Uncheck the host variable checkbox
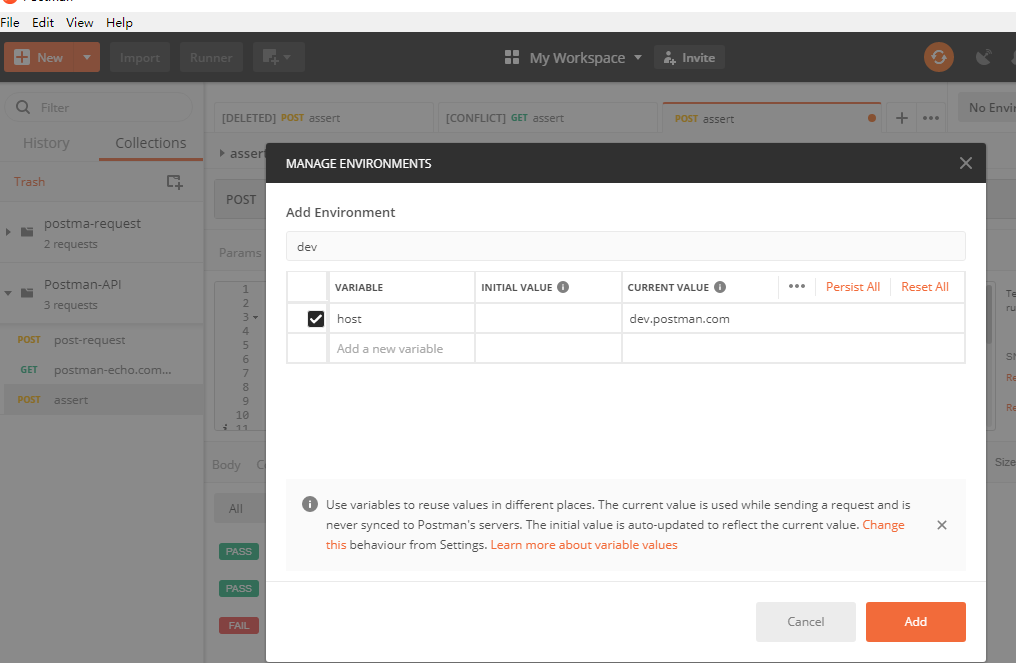This screenshot has width=1016, height=663. (316, 319)
